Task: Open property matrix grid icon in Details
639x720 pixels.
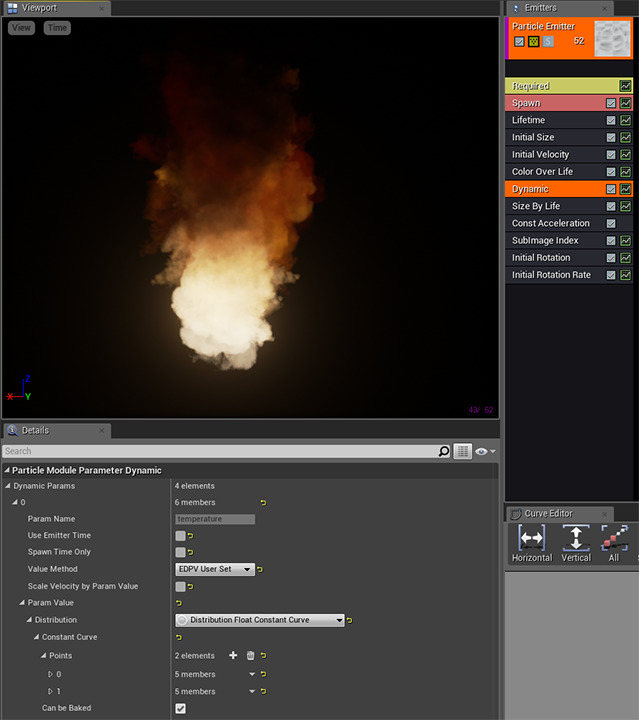Action: click(x=463, y=452)
